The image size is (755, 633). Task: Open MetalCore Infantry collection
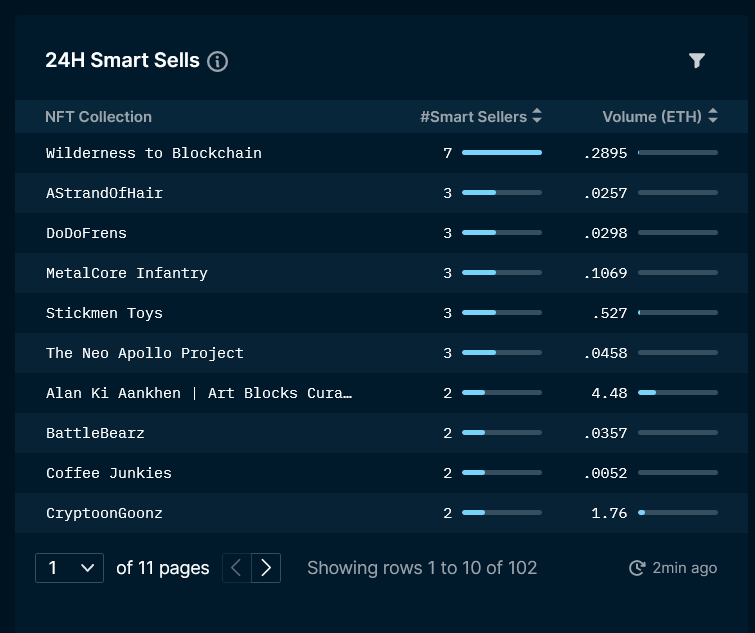(127, 273)
